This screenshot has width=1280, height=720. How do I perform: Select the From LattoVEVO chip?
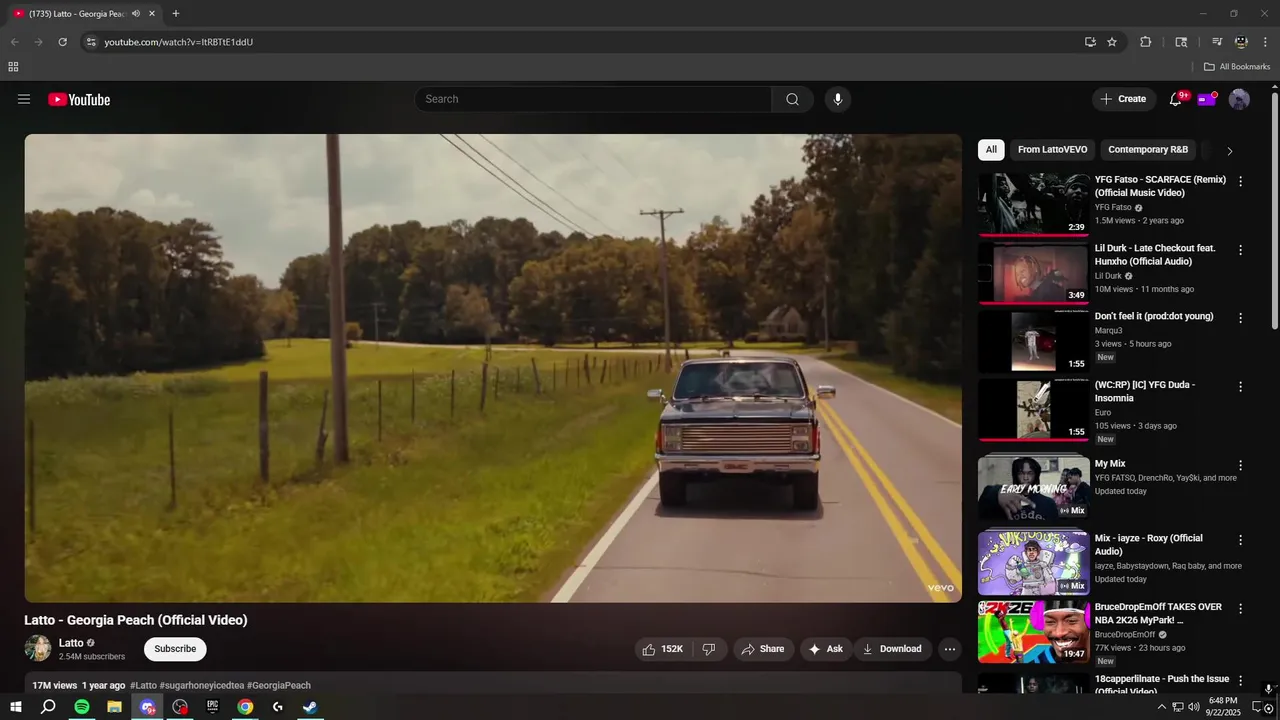point(1052,150)
